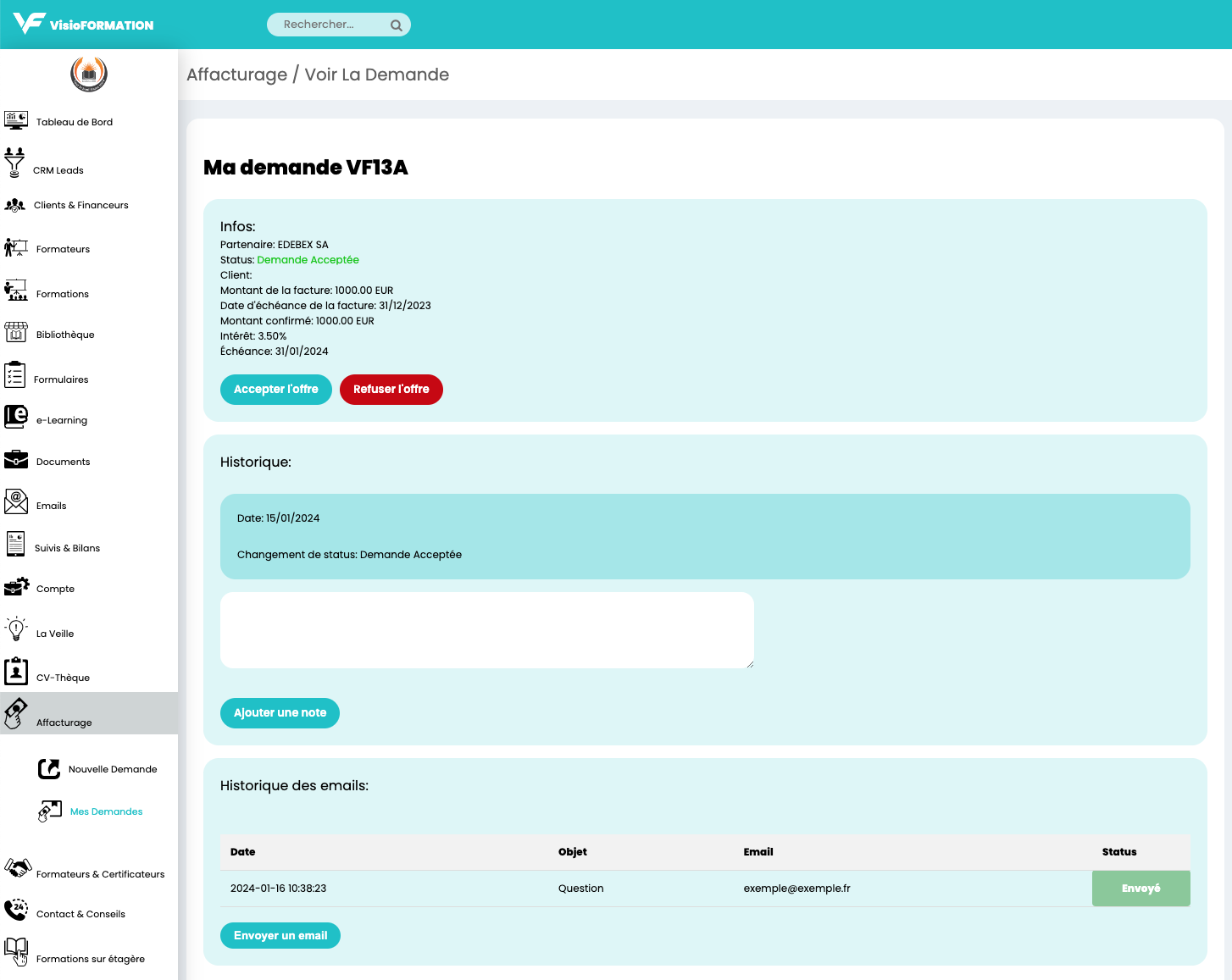Image resolution: width=1232 pixels, height=980 pixels.
Task: Select Documents in the sidebar
Action: (64, 462)
